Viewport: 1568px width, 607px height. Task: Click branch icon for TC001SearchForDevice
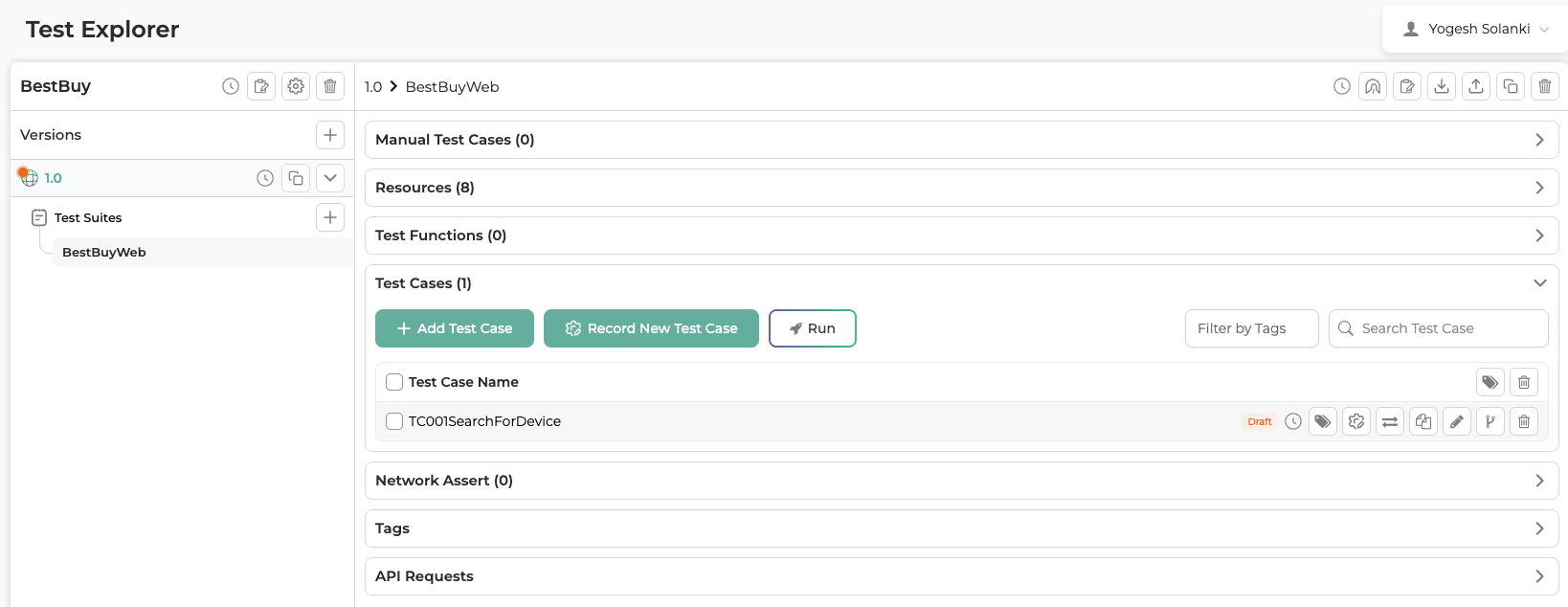pyautogui.click(x=1490, y=421)
